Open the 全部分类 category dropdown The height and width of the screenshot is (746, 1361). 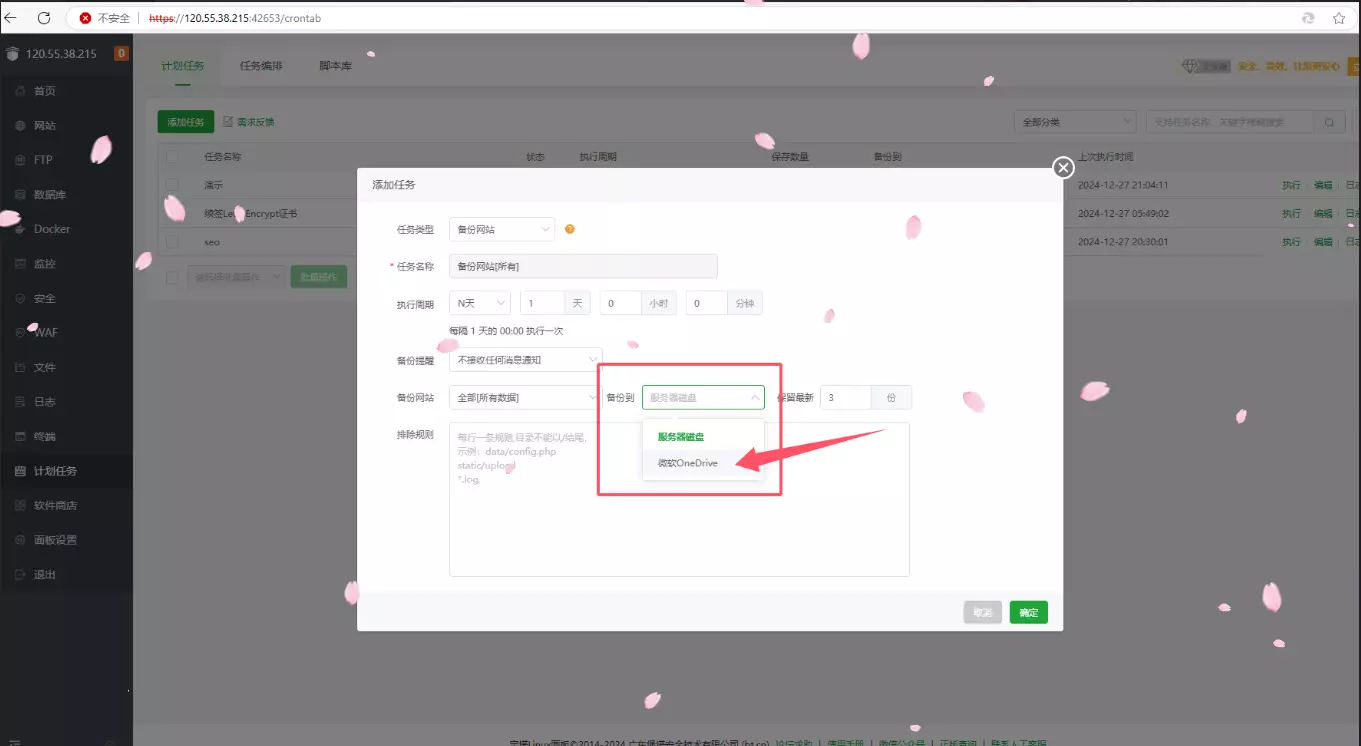[x=1075, y=120]
